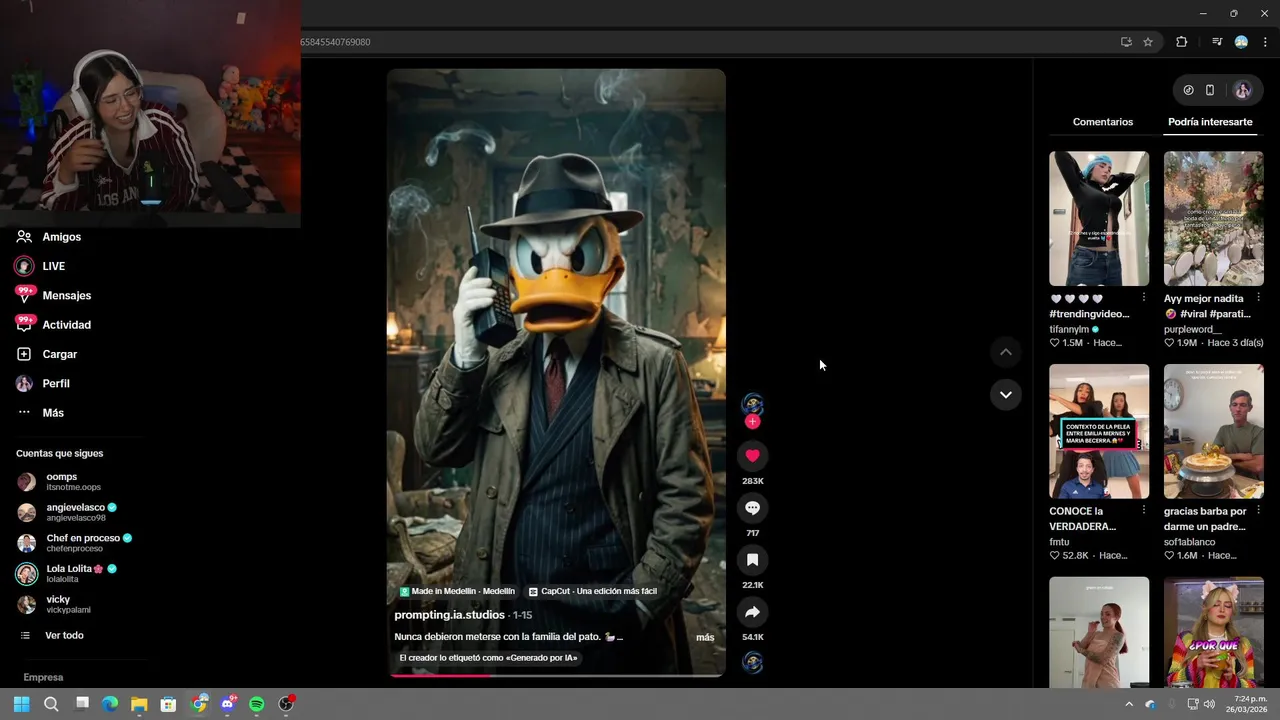The width and height of the screenshot is (1280, 720).
Task: Click the 'Generado por IA' creator label
Action: coord(488,658)
